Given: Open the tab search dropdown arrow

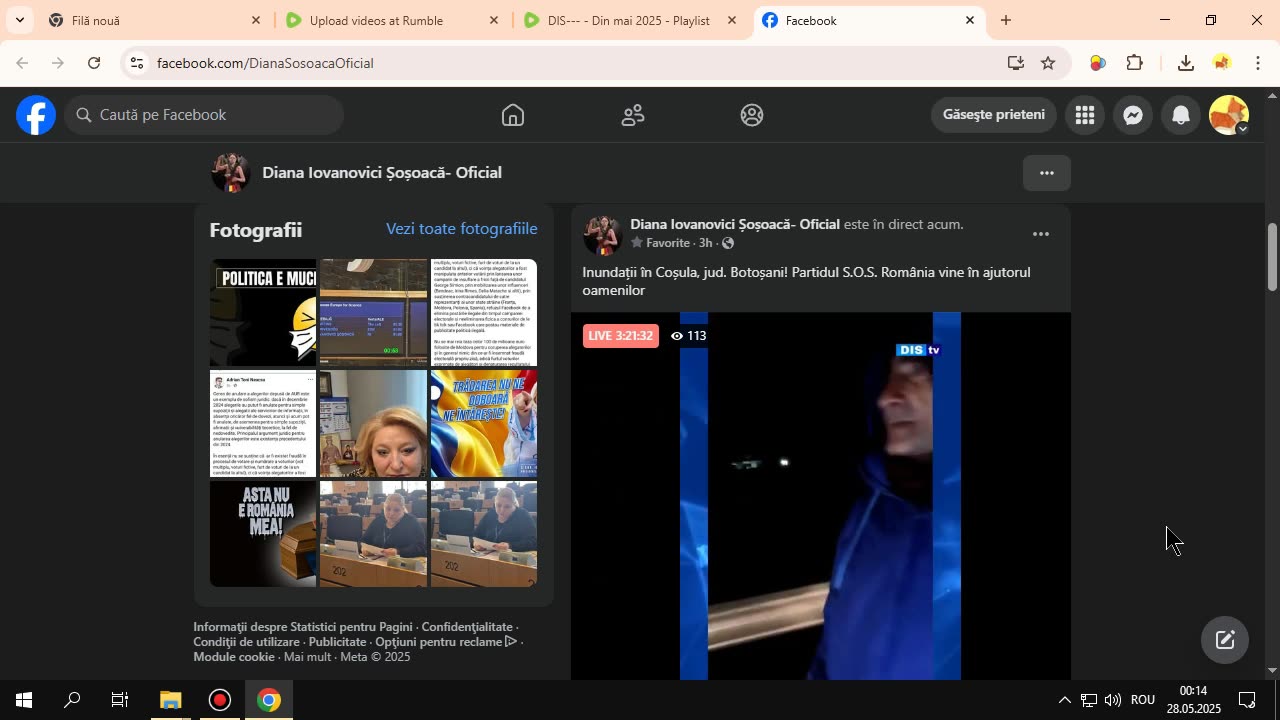Looking at the screenshot, I should click(19, 20).
